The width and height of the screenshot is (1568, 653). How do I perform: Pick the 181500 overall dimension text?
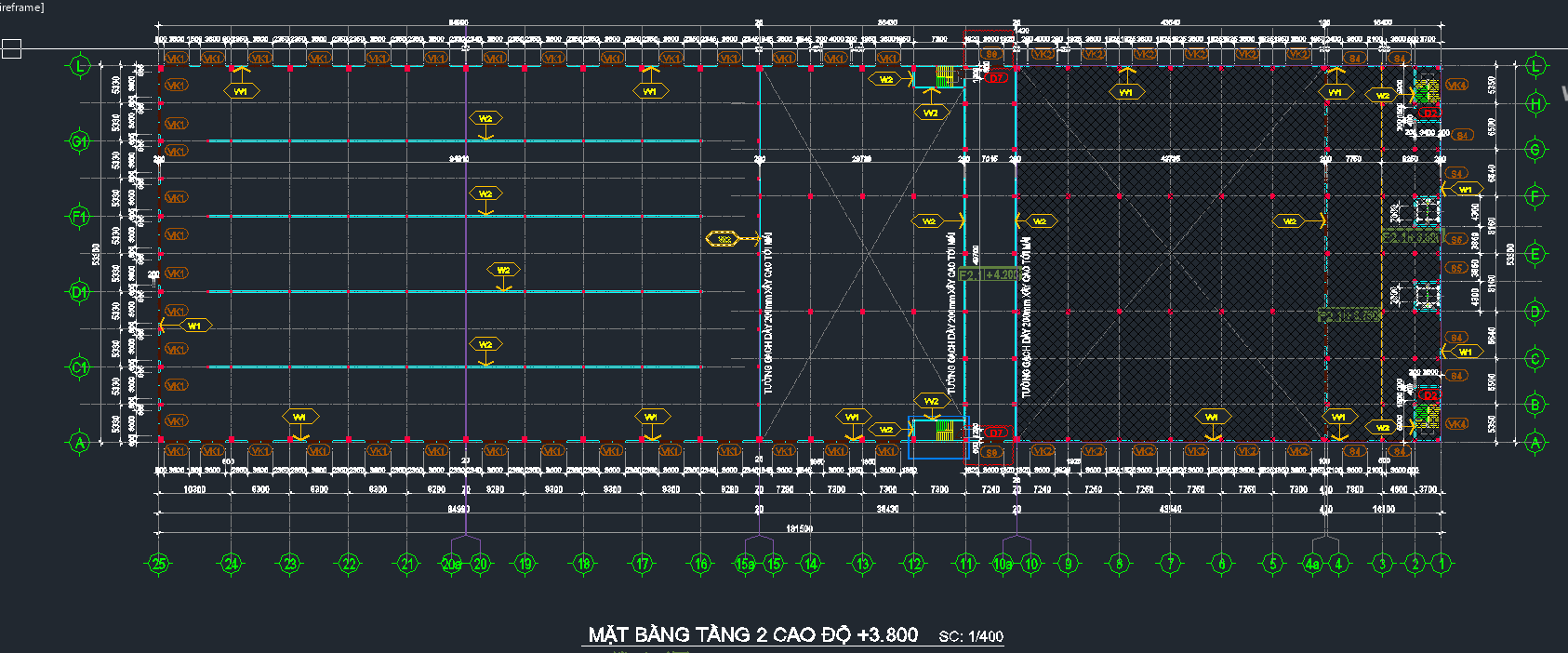click(799, 528)
